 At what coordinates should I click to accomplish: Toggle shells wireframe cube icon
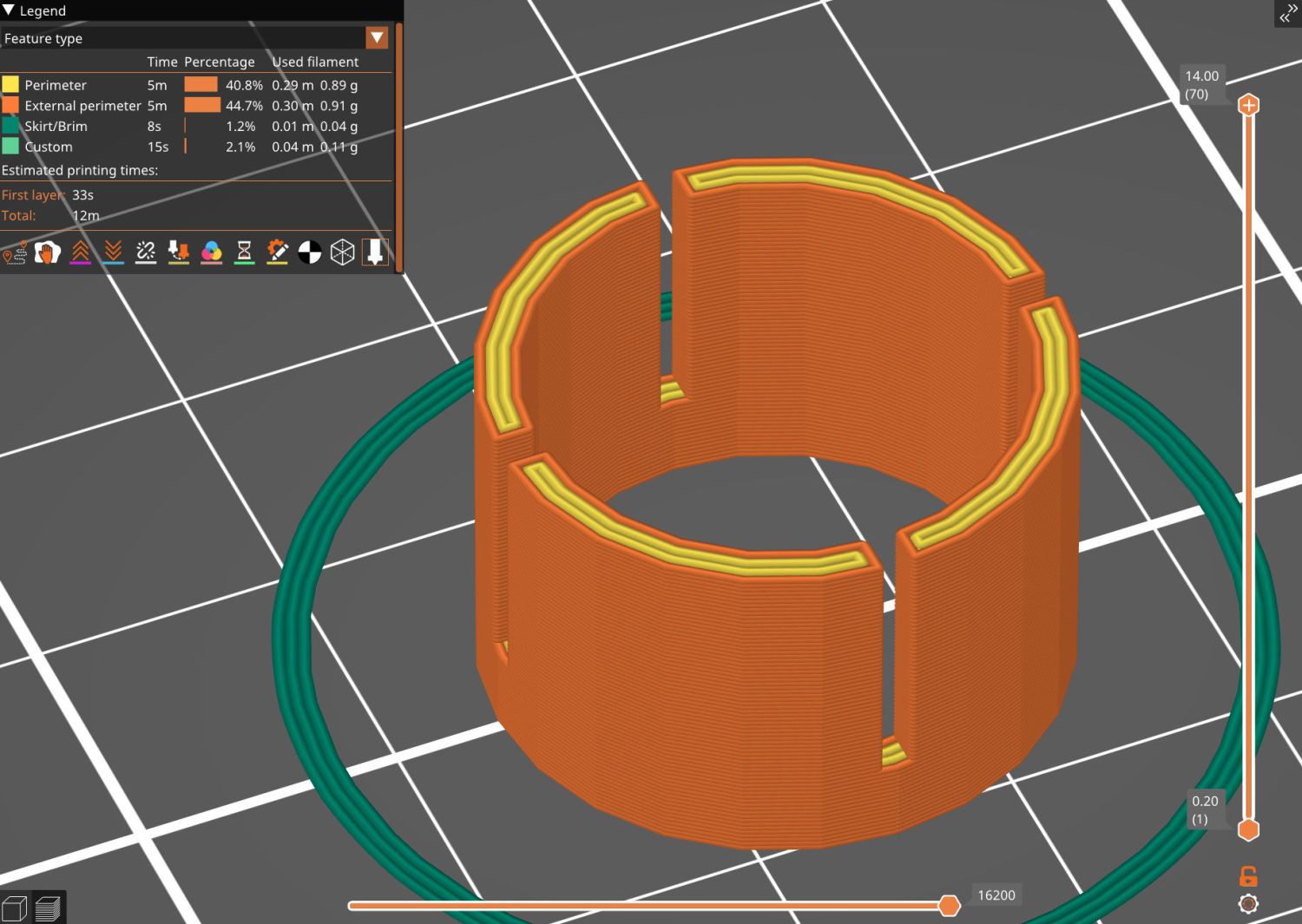point(343,252)
